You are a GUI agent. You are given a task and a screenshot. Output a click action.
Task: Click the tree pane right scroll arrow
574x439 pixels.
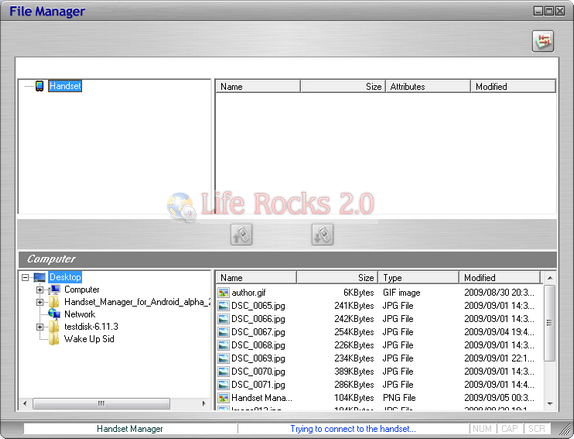[204, 403]
